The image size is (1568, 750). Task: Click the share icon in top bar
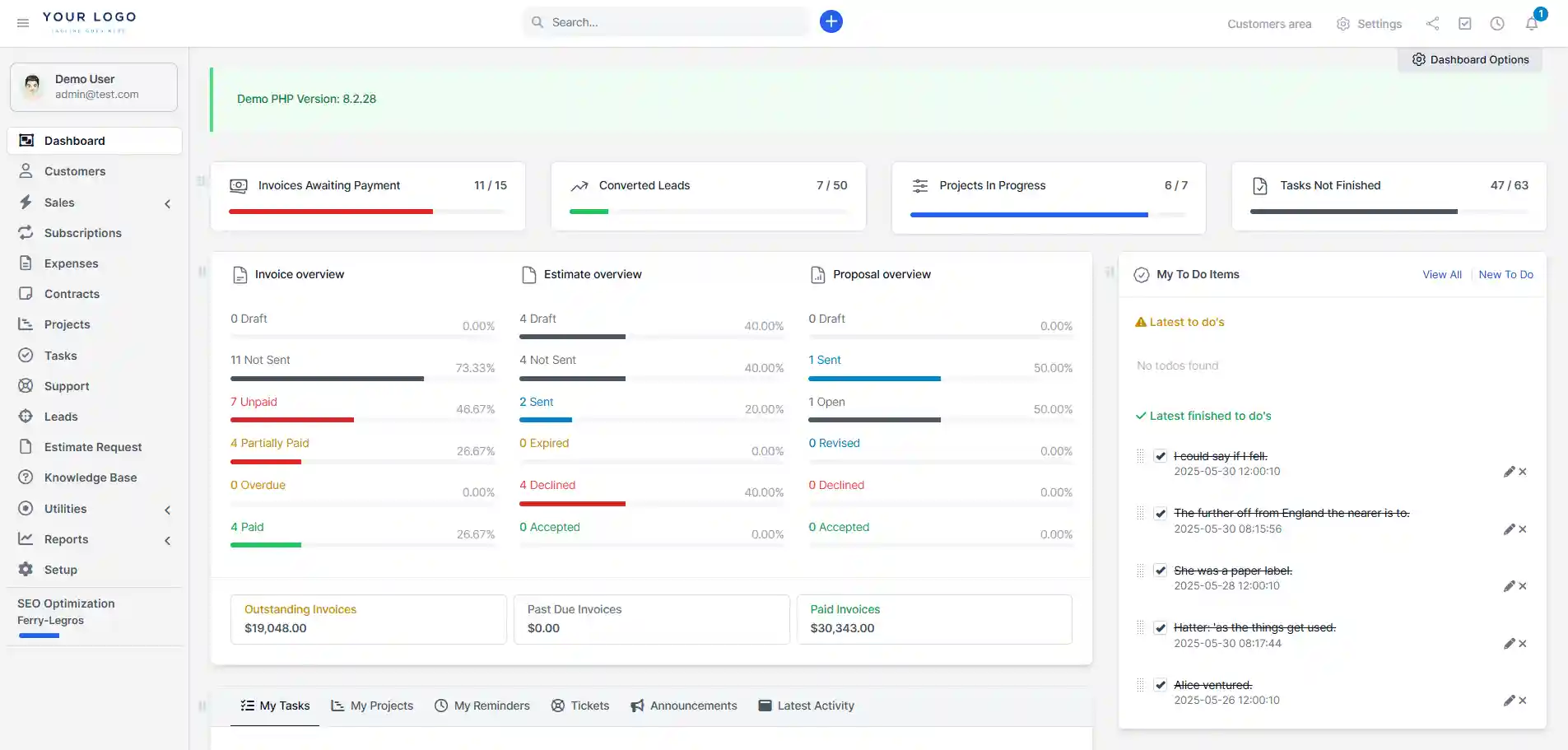click(1432, 24)
